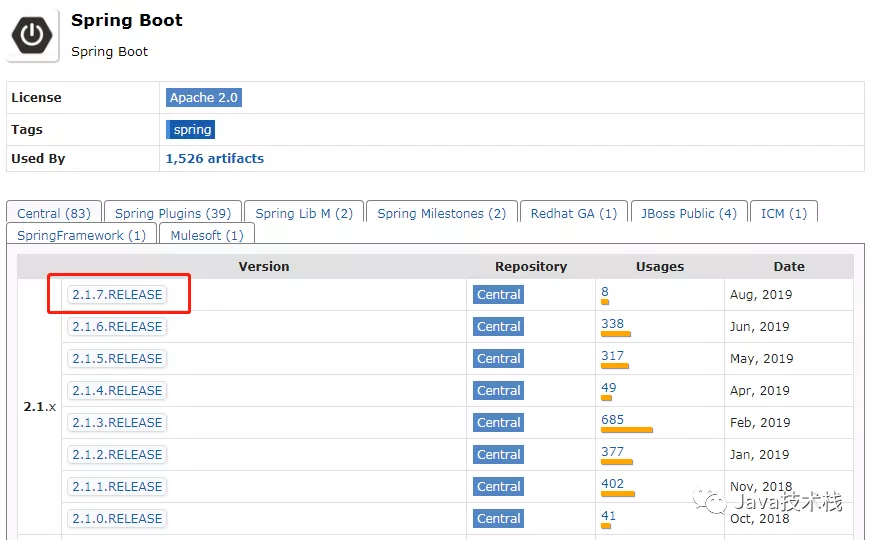Click Central badge in the 2.1.5.RELEASE row
This screenshot has width=871, height=540.
(x=498, y=358)
